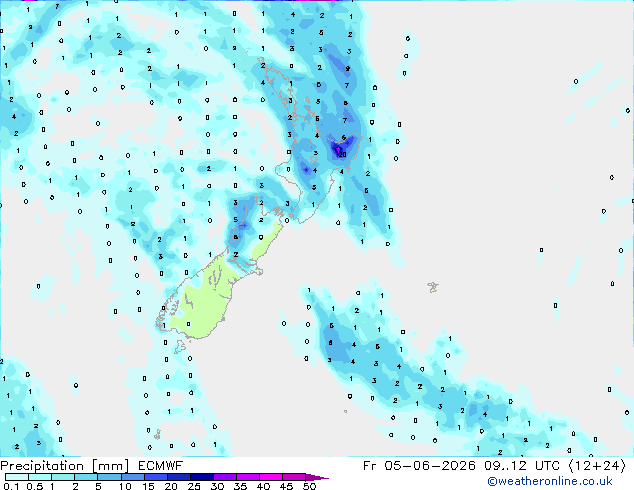Click the 2–5 mm legend swatch
The height and width of the screenshot is (490, 634).
coord(86,477)
